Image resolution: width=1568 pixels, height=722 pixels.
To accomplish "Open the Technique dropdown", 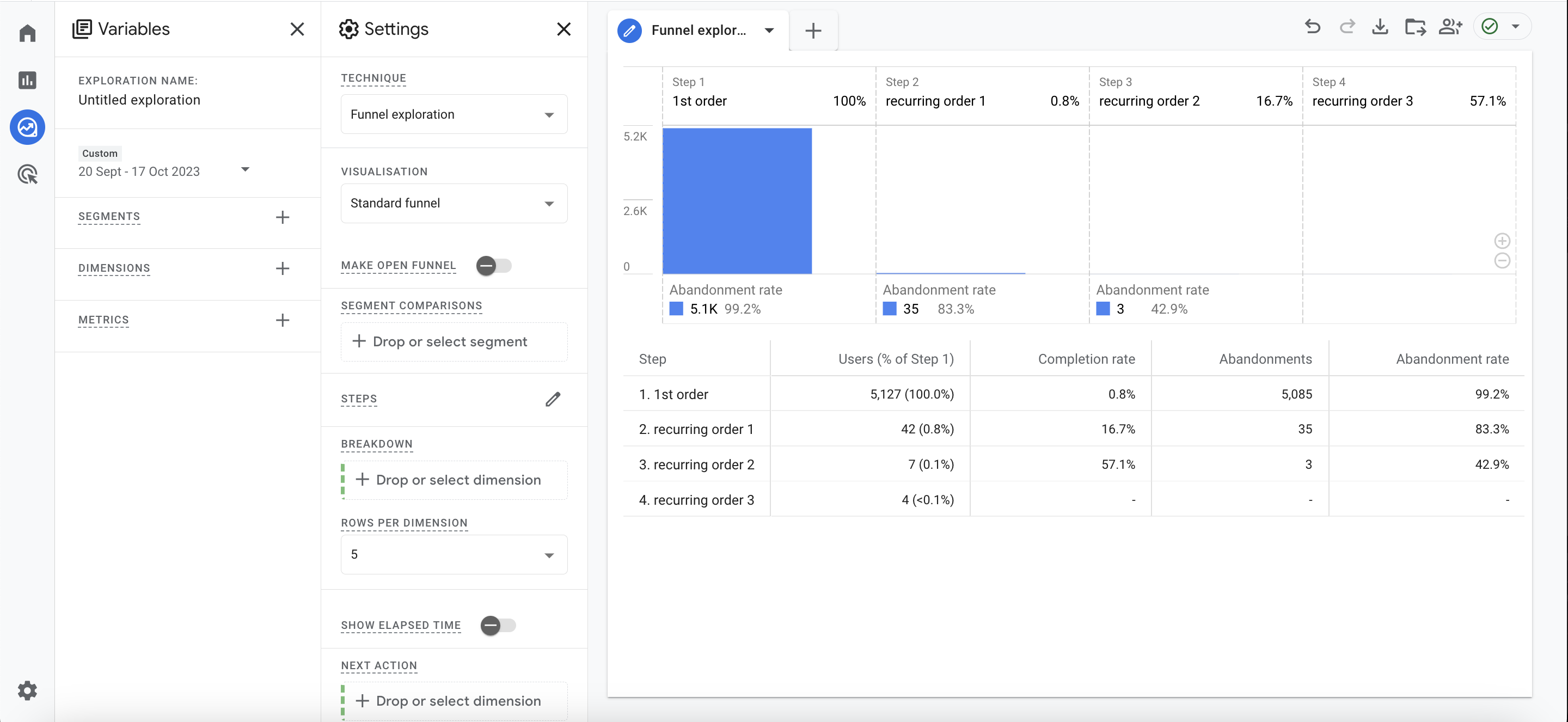I will click(x=454, y=114).
